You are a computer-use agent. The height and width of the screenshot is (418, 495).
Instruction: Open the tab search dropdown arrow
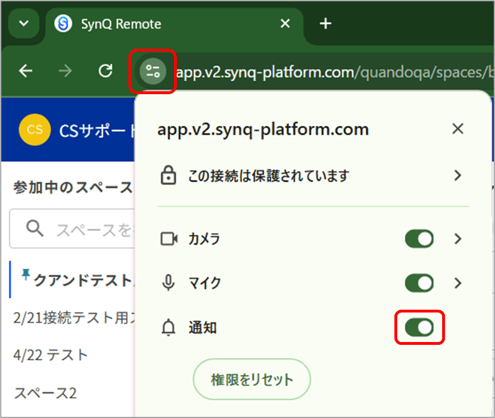point(24,24)
